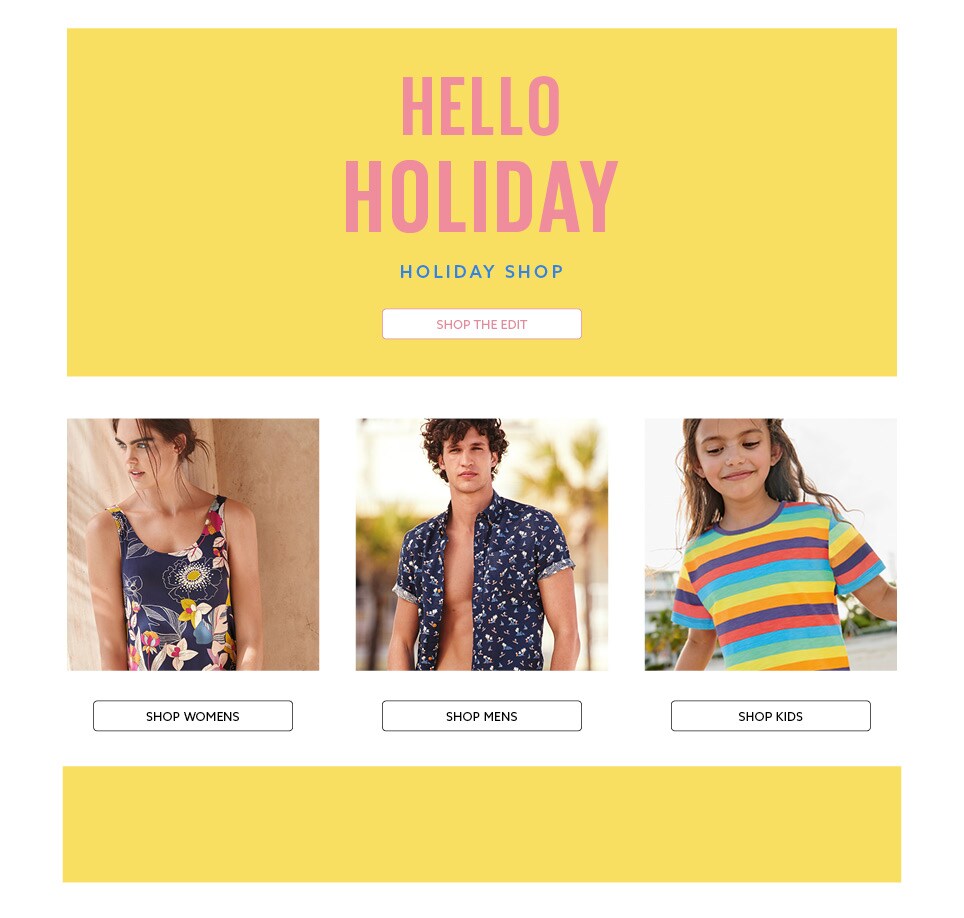This screenshot has width=964, height=918.
Task: Click the yellow flower on woman's top
Action: click(194, 576)
